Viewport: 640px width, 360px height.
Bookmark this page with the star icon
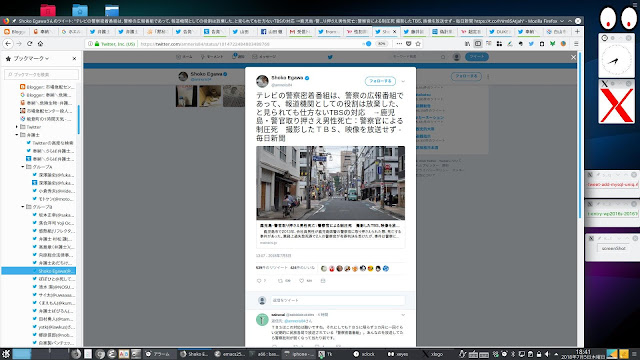pyautogui.click(x=418, y=44)
